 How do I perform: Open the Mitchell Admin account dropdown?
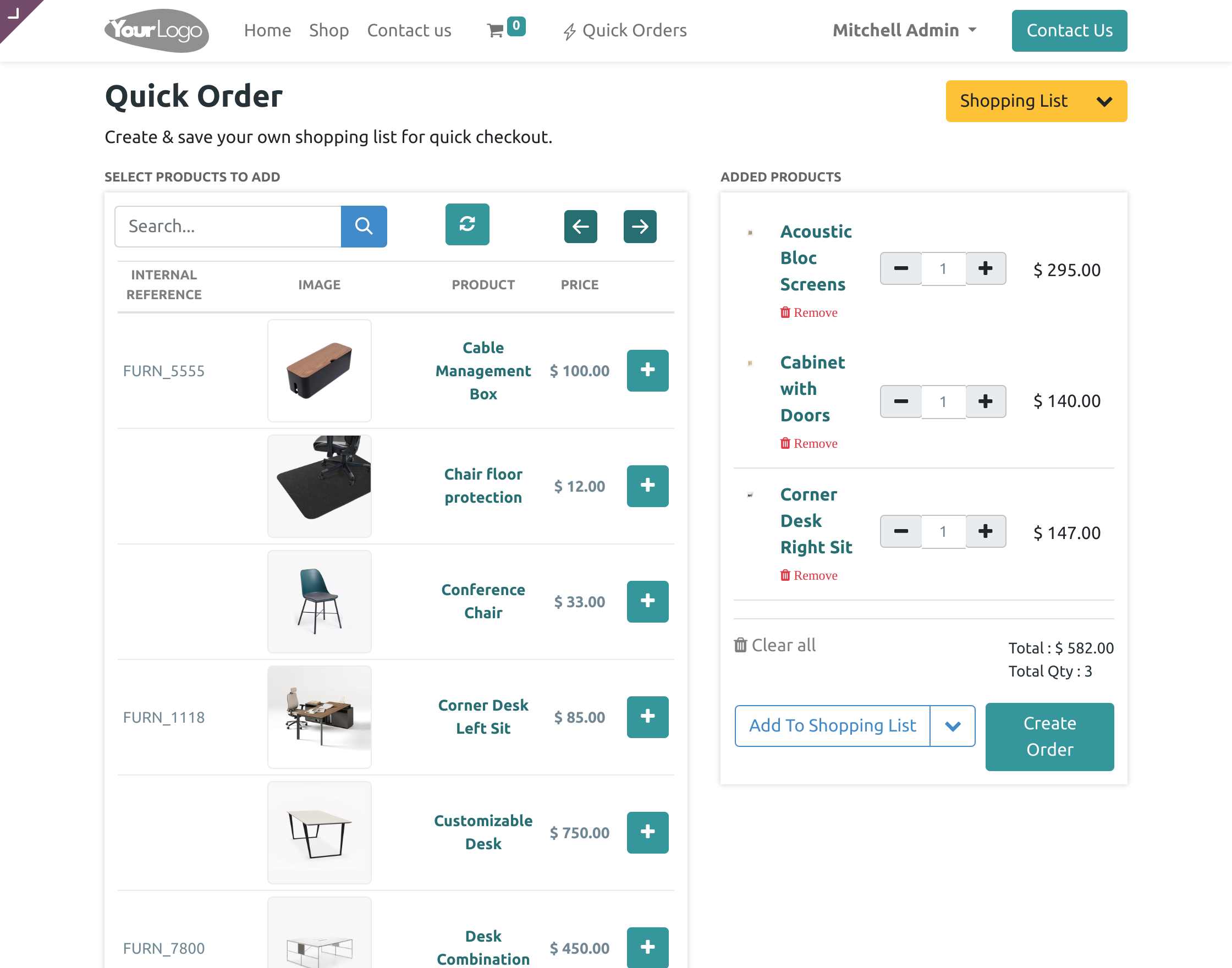(904, 30)
